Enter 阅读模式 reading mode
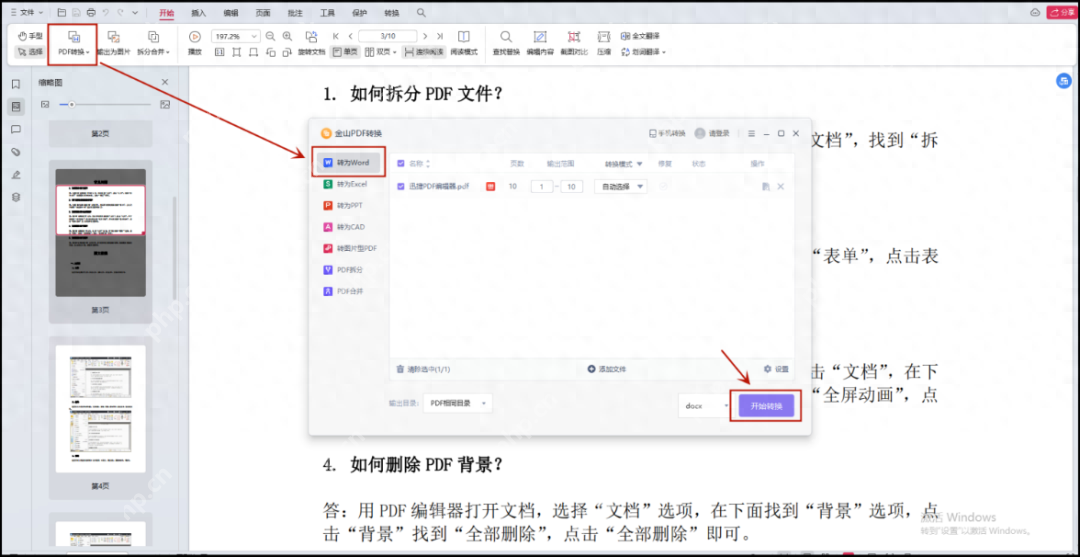This screenshot has height=557, width=1080. pyautogui.click(x=464, y=43)
